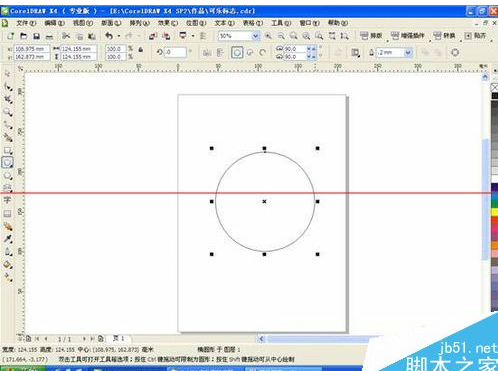Select the Pick tool in toolbox
Viewport: 498px width, 371px height.
8,74
